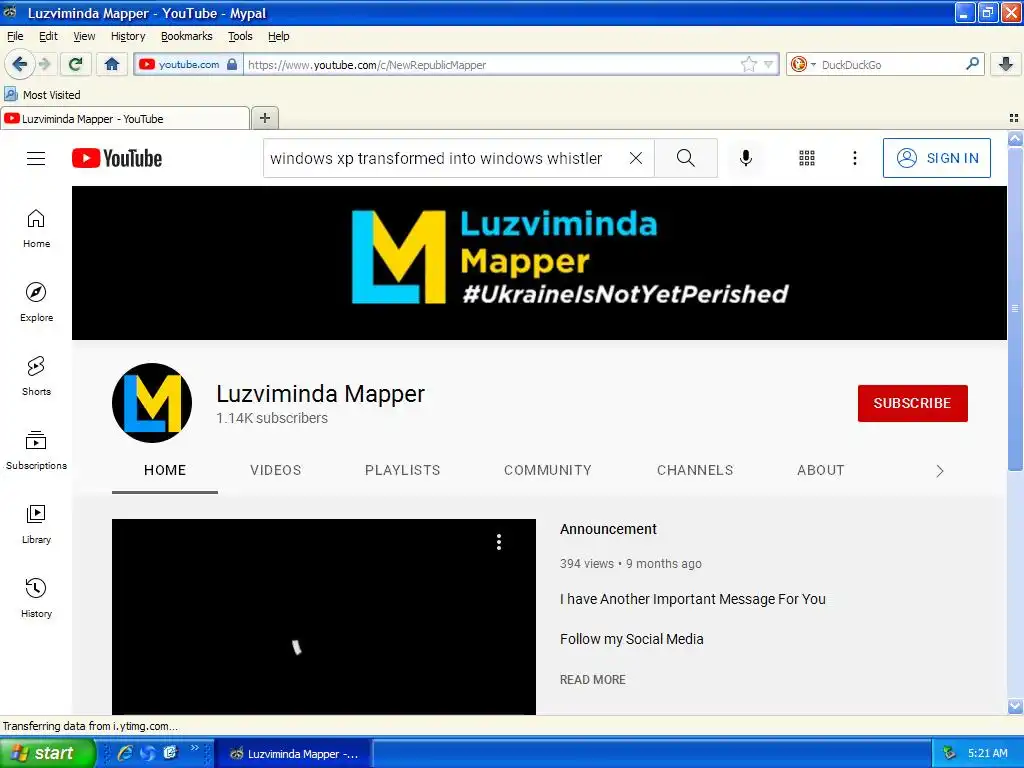Go to Home in the YouTube sidebar
The height and width of the screenshot is (768, 1024).
coord(37,229)
